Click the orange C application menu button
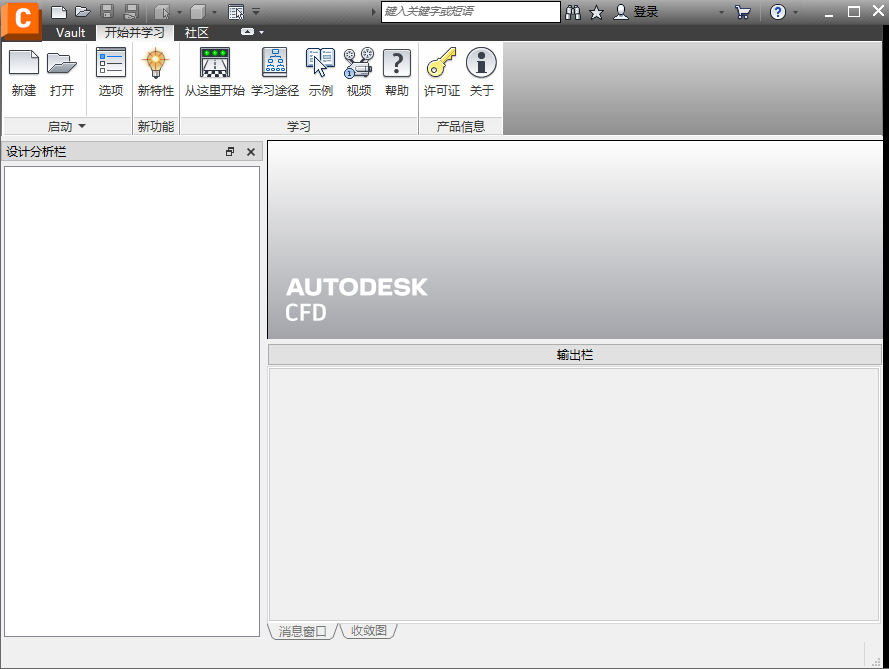 (22, 19)
